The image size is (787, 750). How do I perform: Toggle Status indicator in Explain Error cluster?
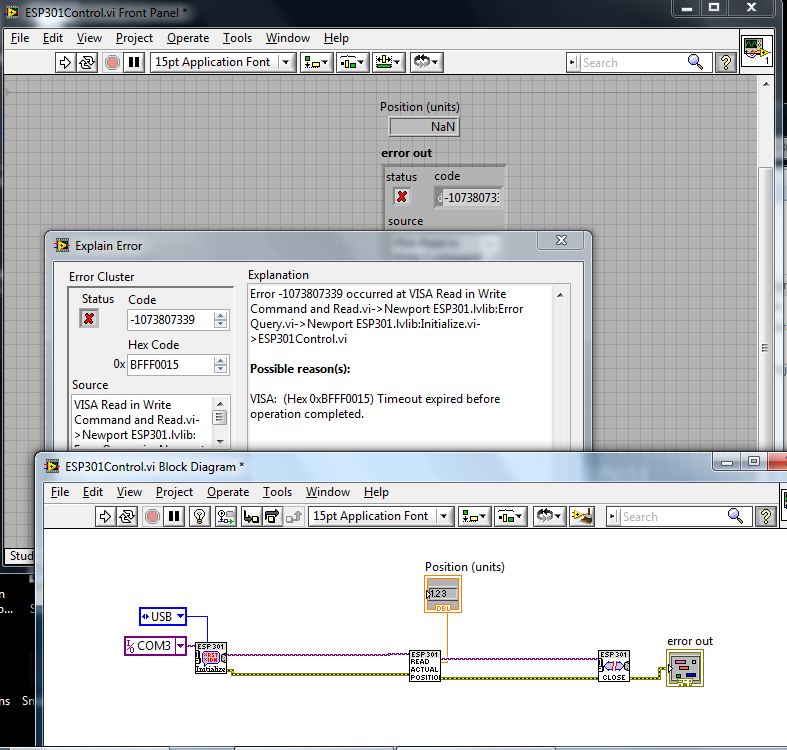(89, 318)
